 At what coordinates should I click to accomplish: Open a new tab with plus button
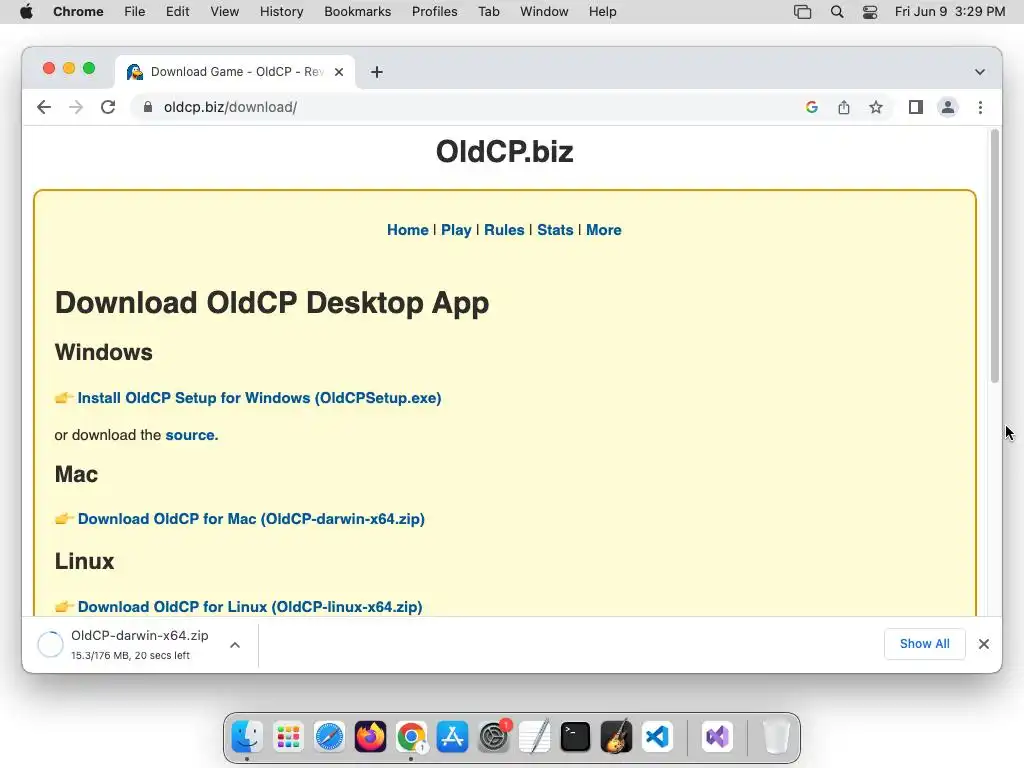coord(377,72)
